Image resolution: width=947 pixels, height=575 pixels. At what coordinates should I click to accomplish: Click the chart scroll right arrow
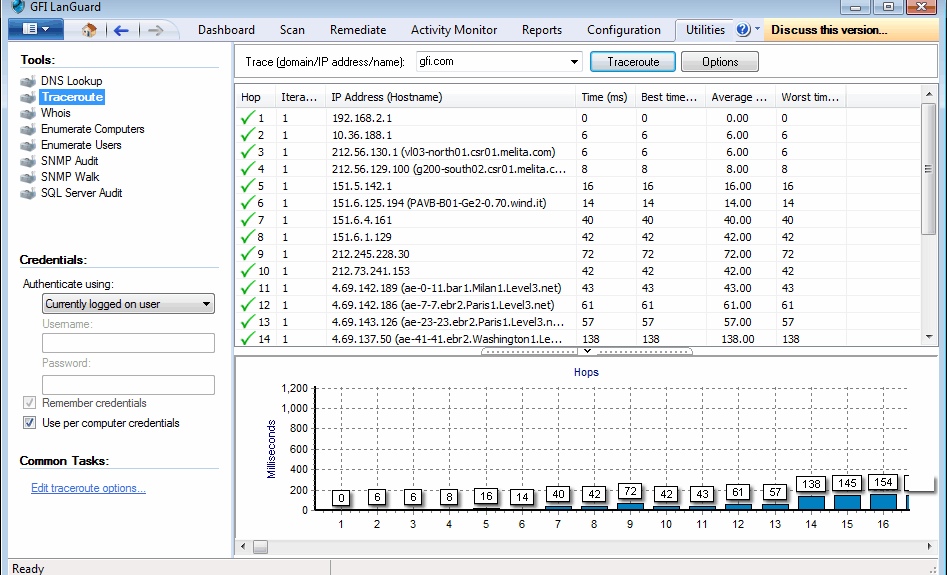(929, 547)
